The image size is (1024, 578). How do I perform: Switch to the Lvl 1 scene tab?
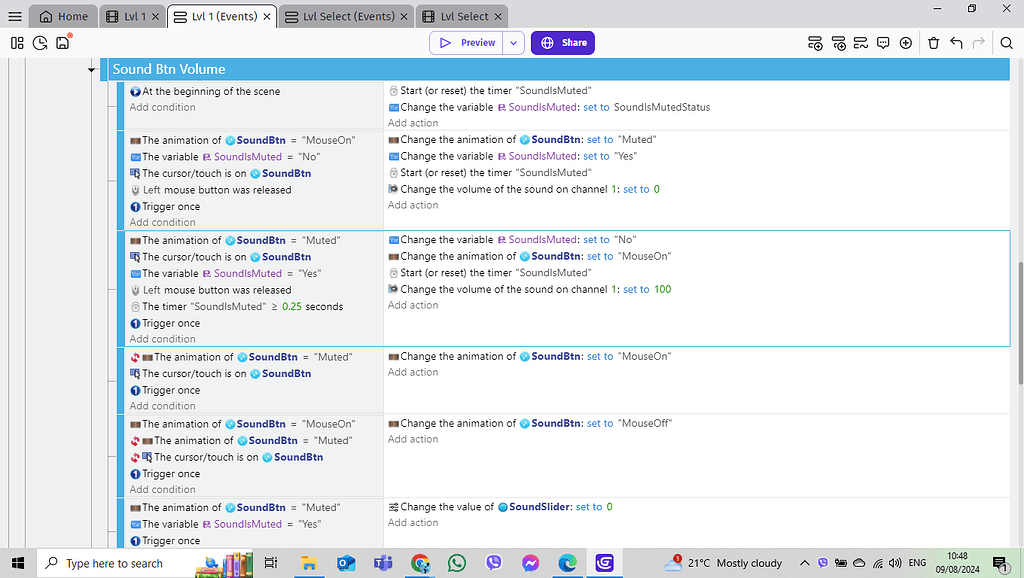tap(133, 16)
